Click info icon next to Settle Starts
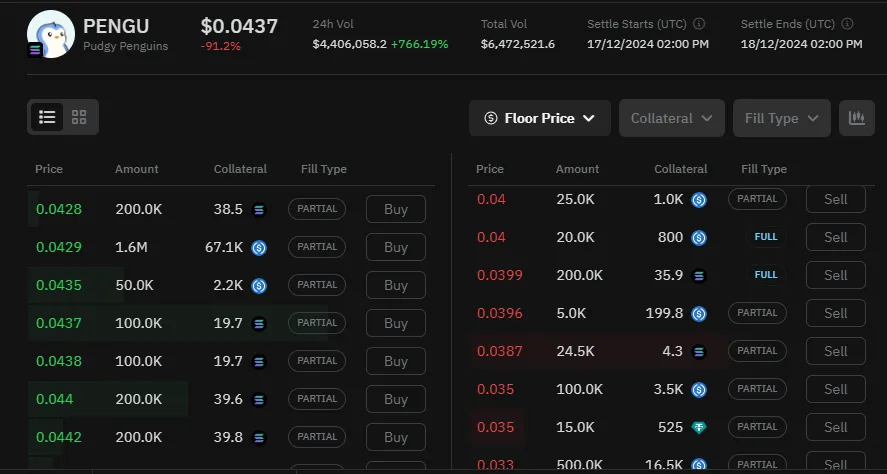Screen dimensions: 887x474 pos(699,24)
